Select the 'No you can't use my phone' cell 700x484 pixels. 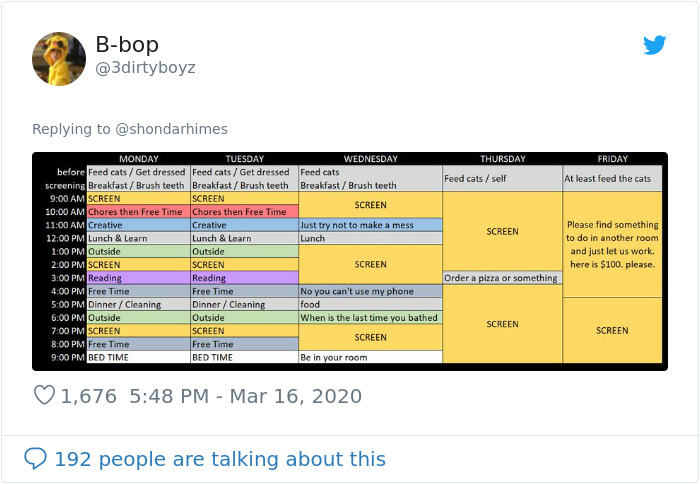[370, 291]
